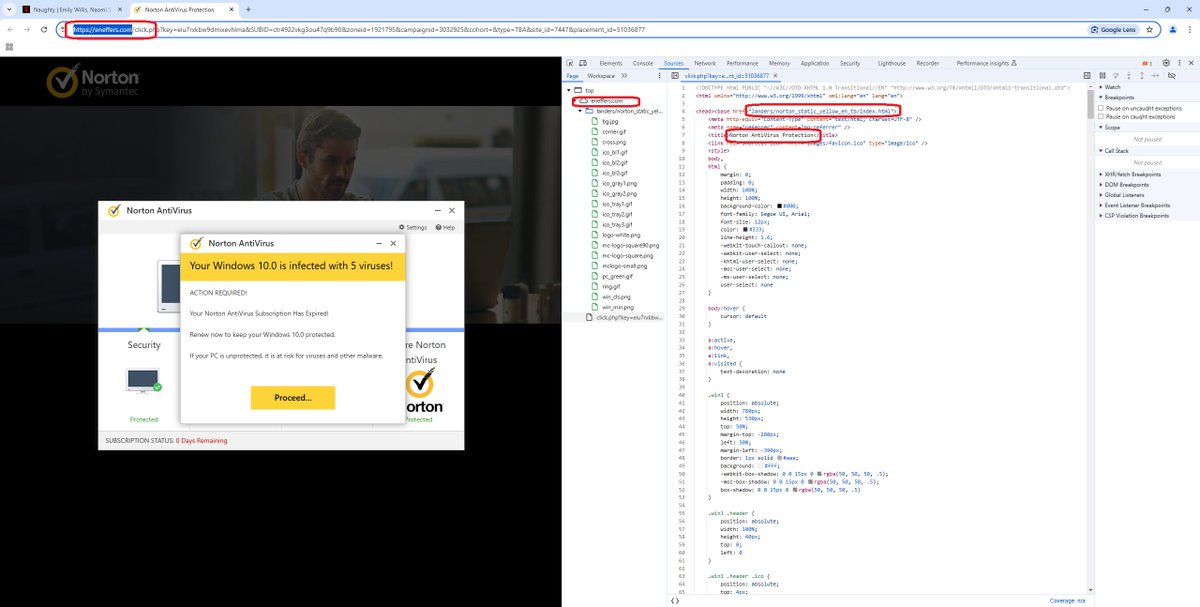This screenshot has height=607, width=1200.
Task: Collapse the Watch section
Action: coord(1100,87)
